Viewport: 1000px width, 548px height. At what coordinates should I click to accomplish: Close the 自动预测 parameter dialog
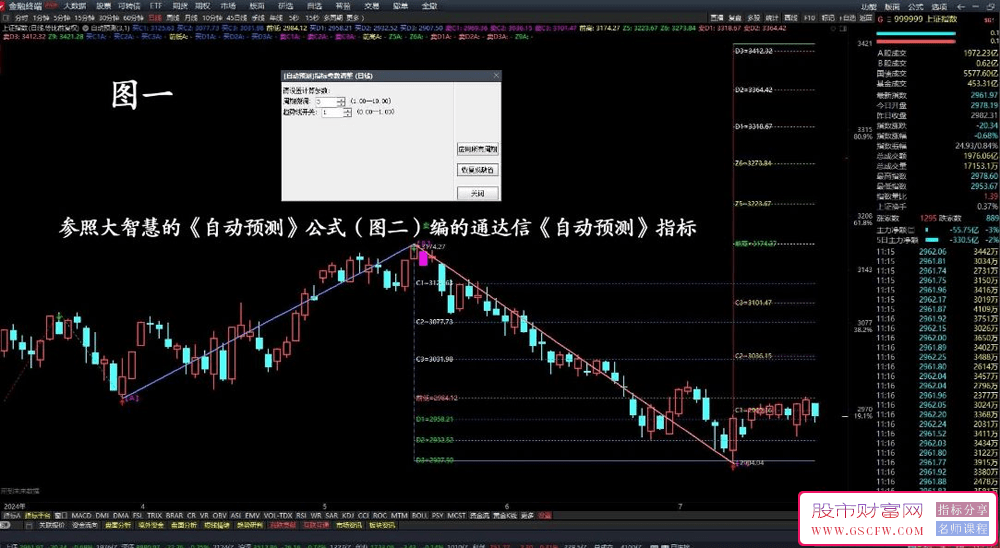496,75
